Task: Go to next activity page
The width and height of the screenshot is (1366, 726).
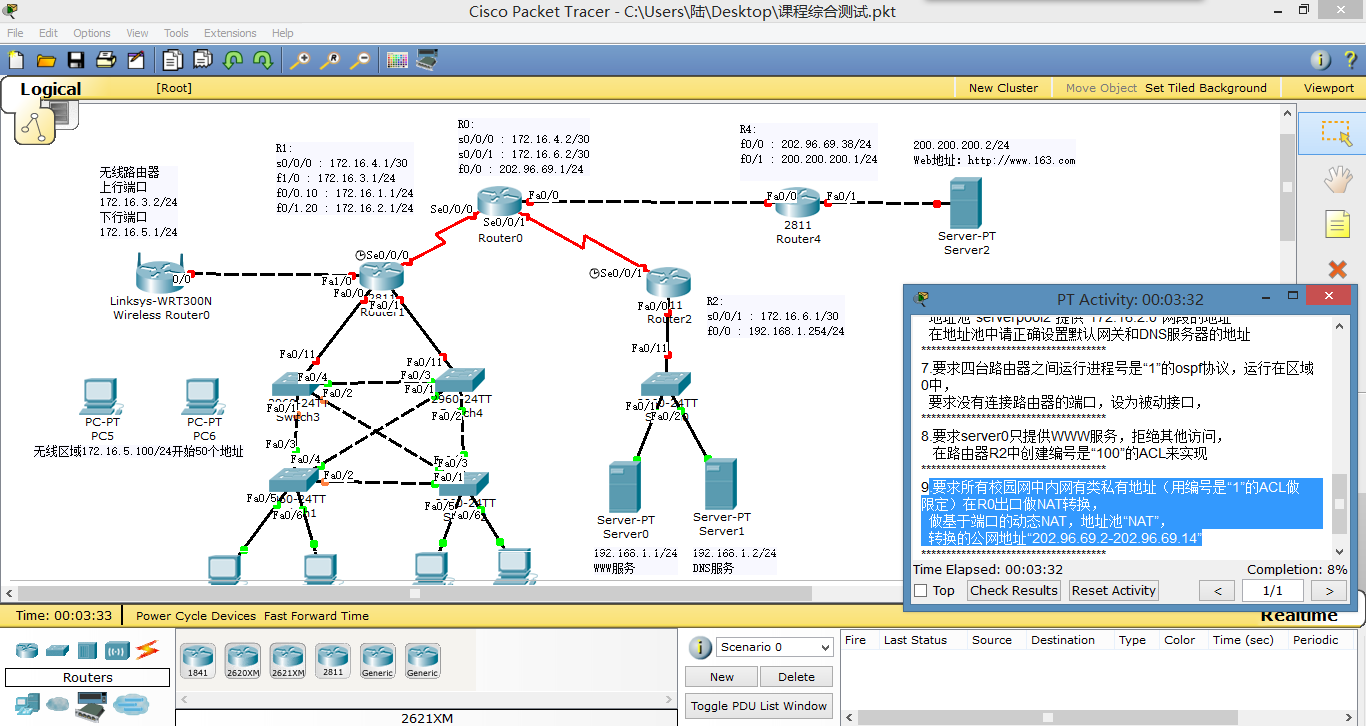Action: 1329,591
